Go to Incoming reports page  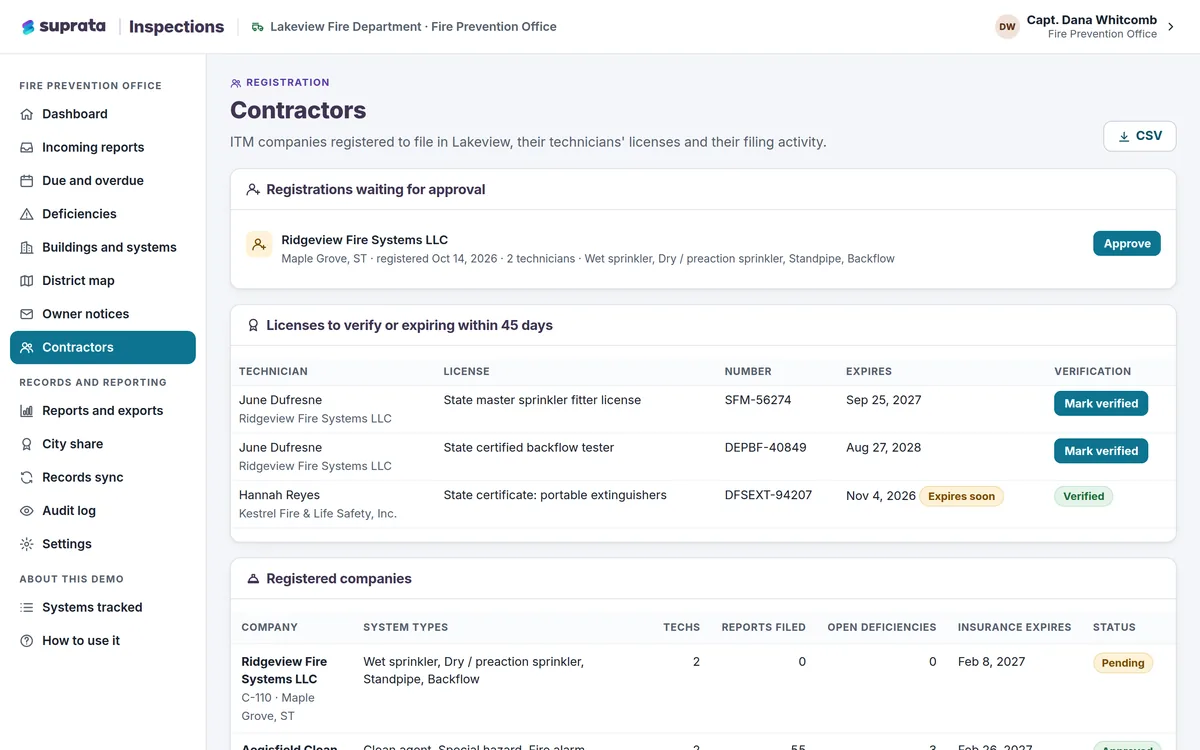[x=103, y=147]
